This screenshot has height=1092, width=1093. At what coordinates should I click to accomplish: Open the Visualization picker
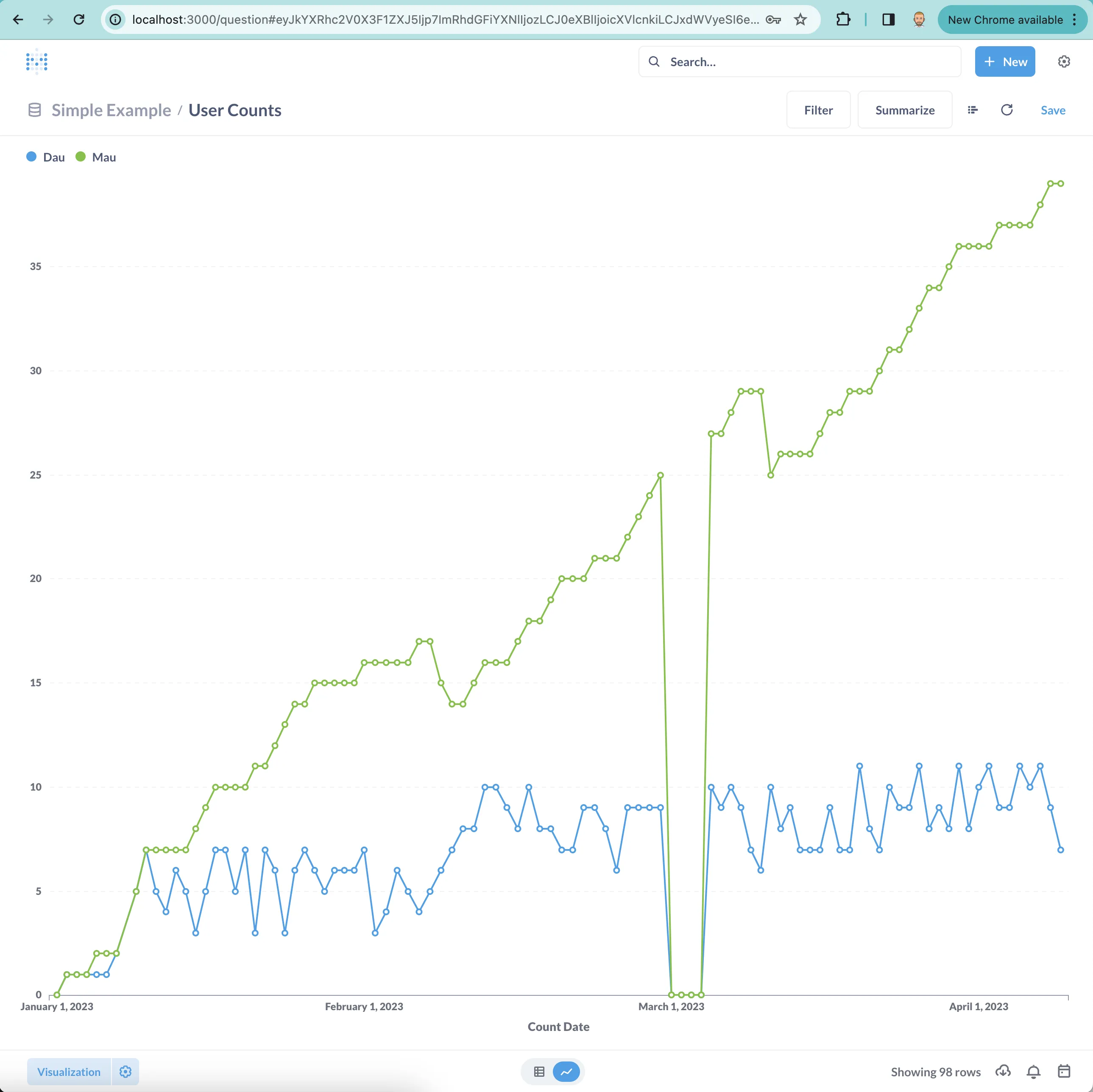pos(68,1071)
